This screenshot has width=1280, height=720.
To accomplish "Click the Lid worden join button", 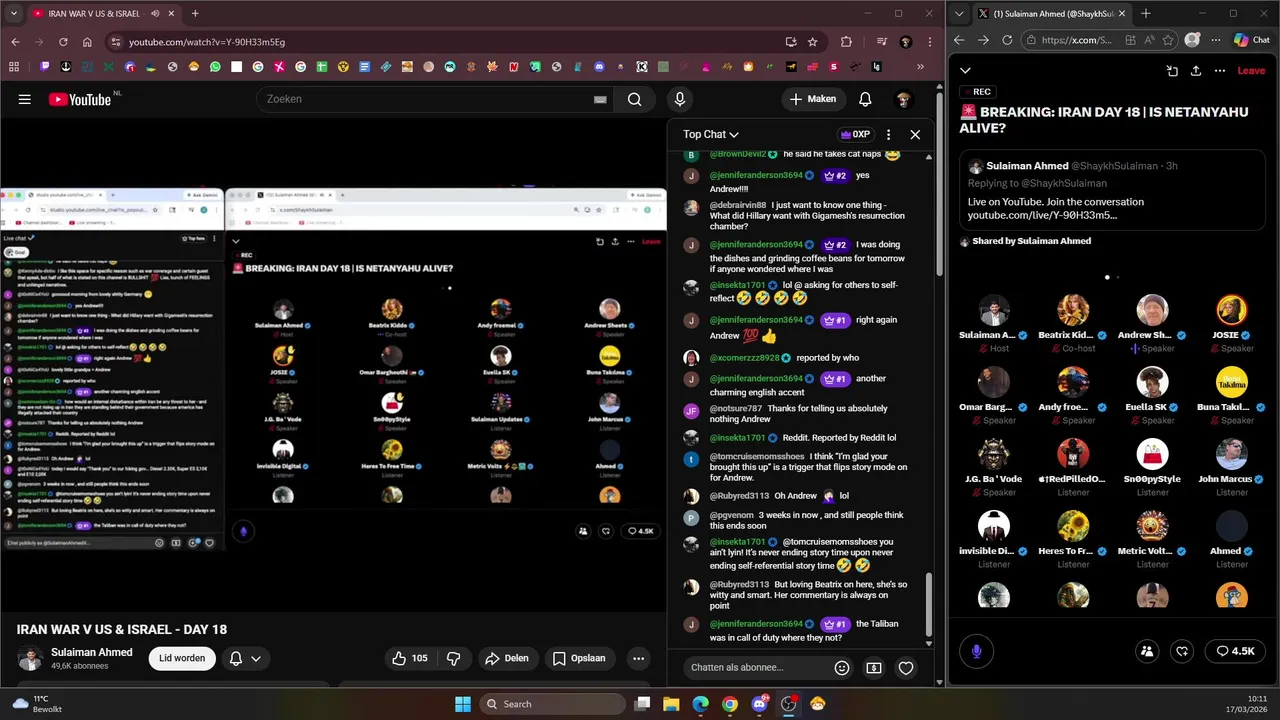I will click(x=182, y=658).
